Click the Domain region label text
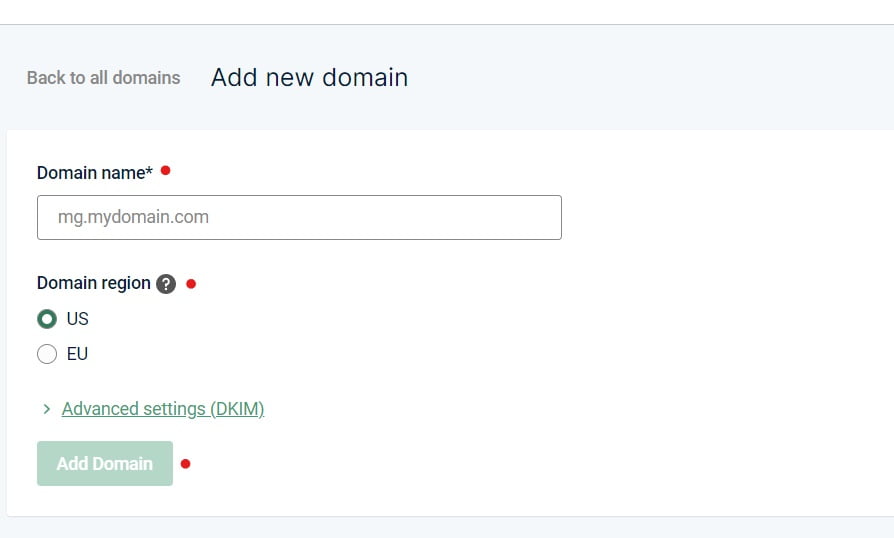894x538 pixels. (94, 283)
